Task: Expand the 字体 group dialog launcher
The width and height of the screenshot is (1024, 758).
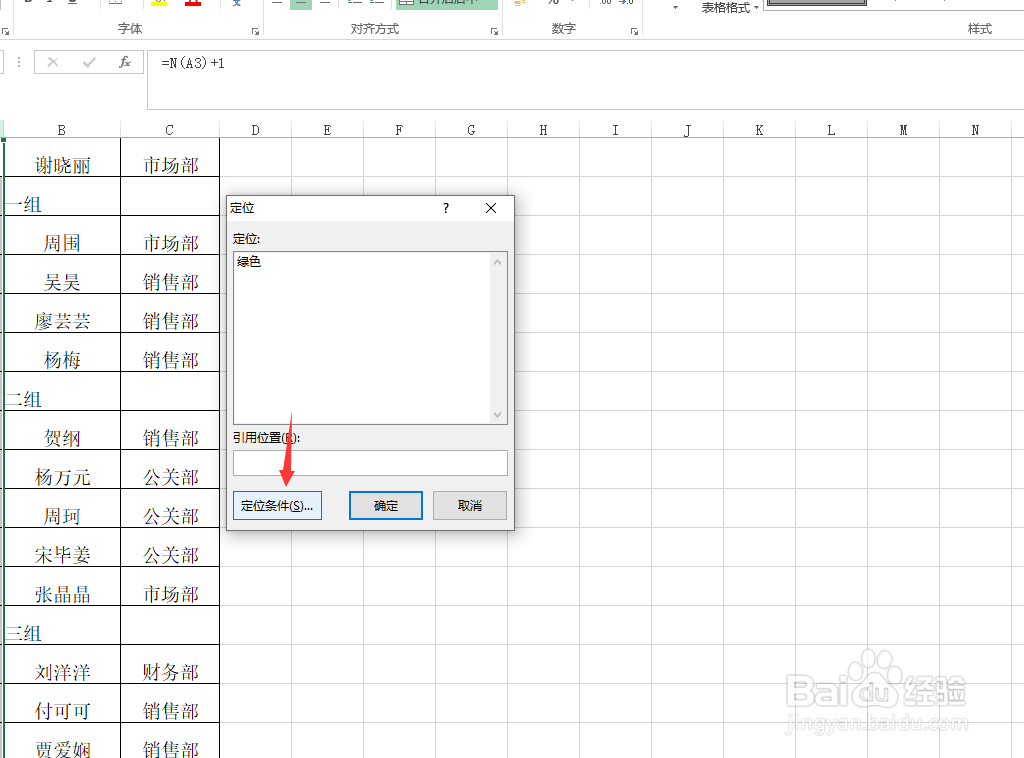Action: pyautogui.click(x=255, y=29)
